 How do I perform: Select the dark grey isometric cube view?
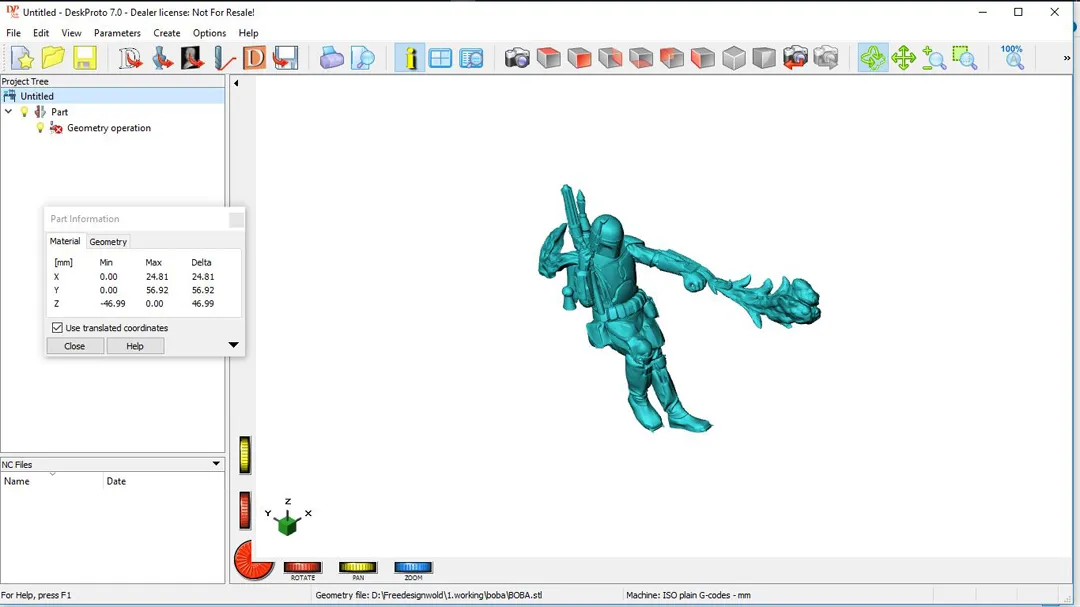click(x=764, y=58)
